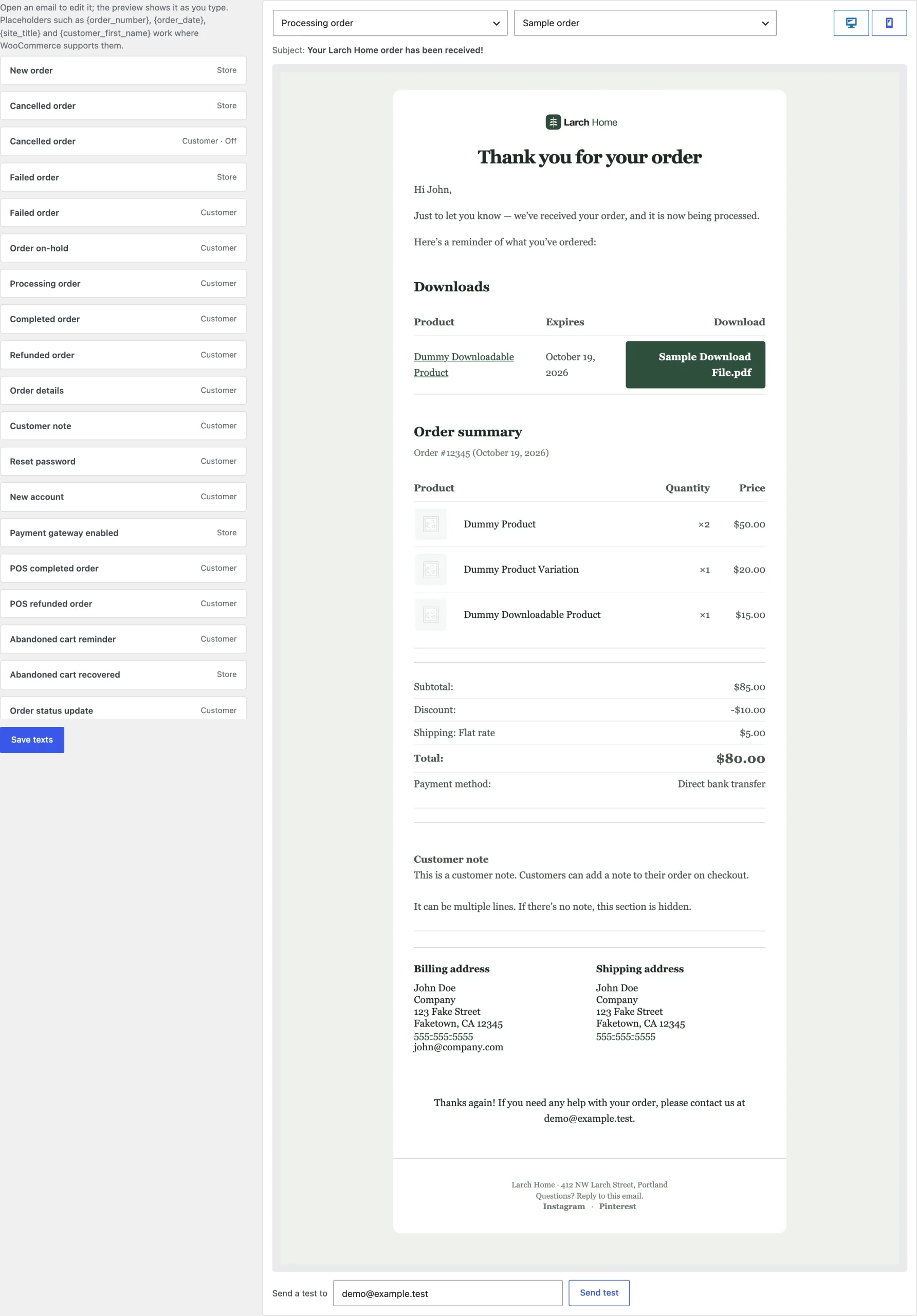
Task: Open Cancelled order Customer Off email
Action: [123, 141]
